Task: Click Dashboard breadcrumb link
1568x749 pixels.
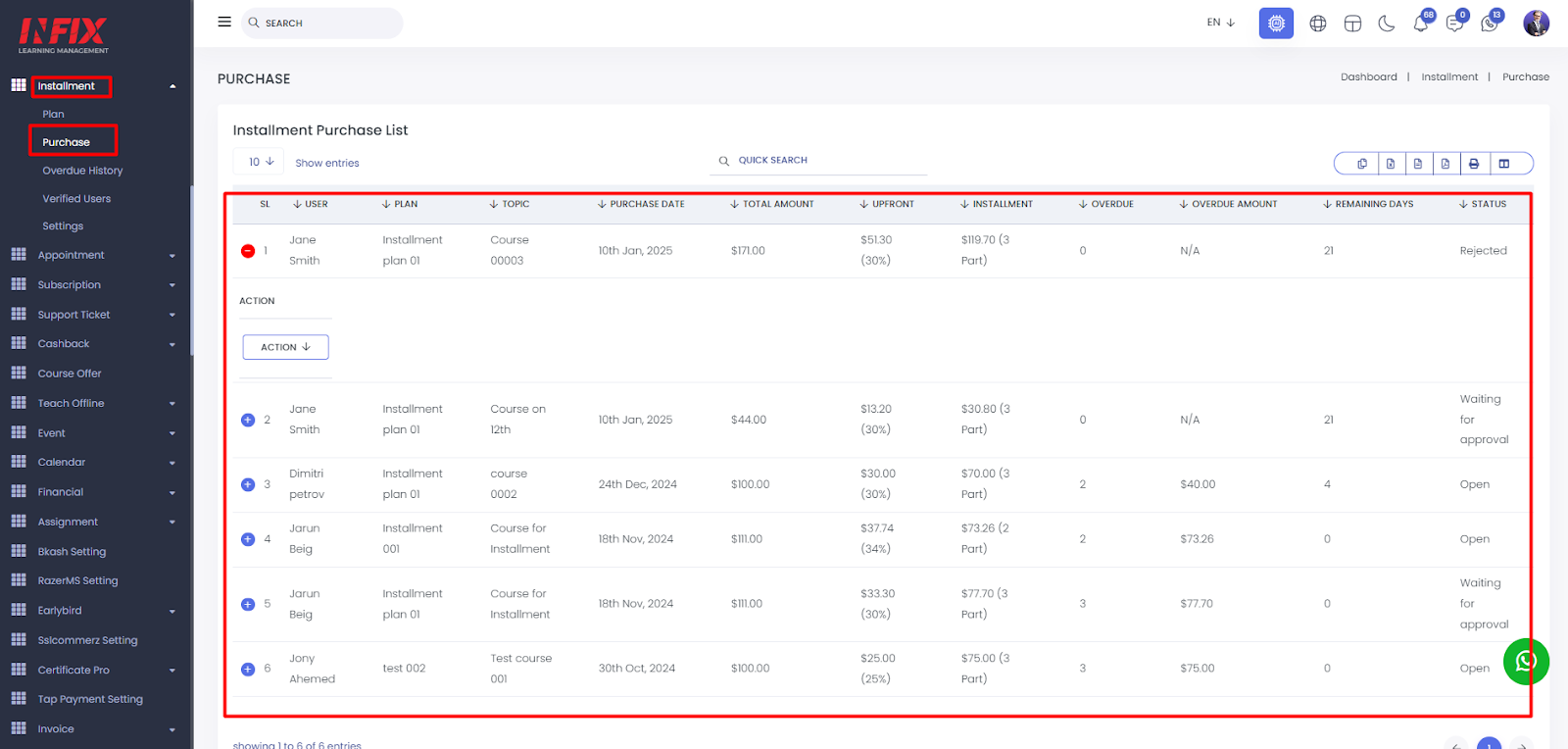Action: coord(1369,77)
